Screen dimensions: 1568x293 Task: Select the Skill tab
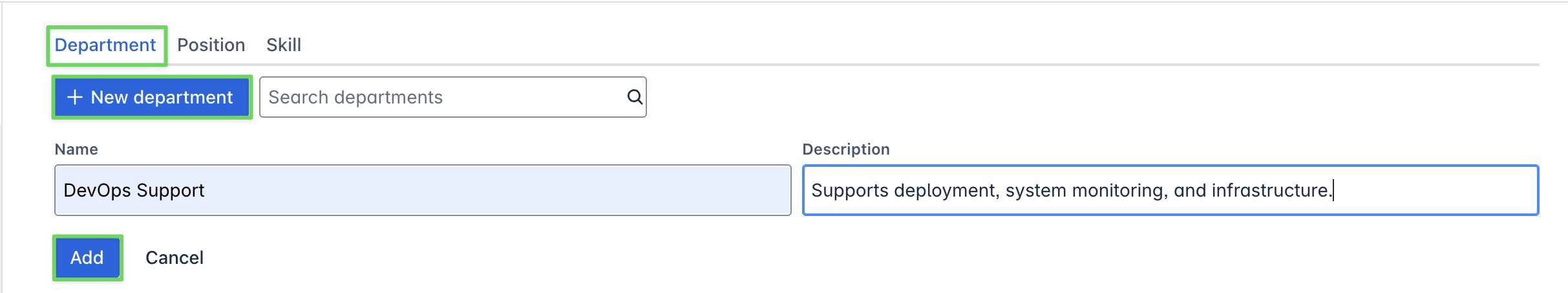pyautogui.click(x=283, y=45)
